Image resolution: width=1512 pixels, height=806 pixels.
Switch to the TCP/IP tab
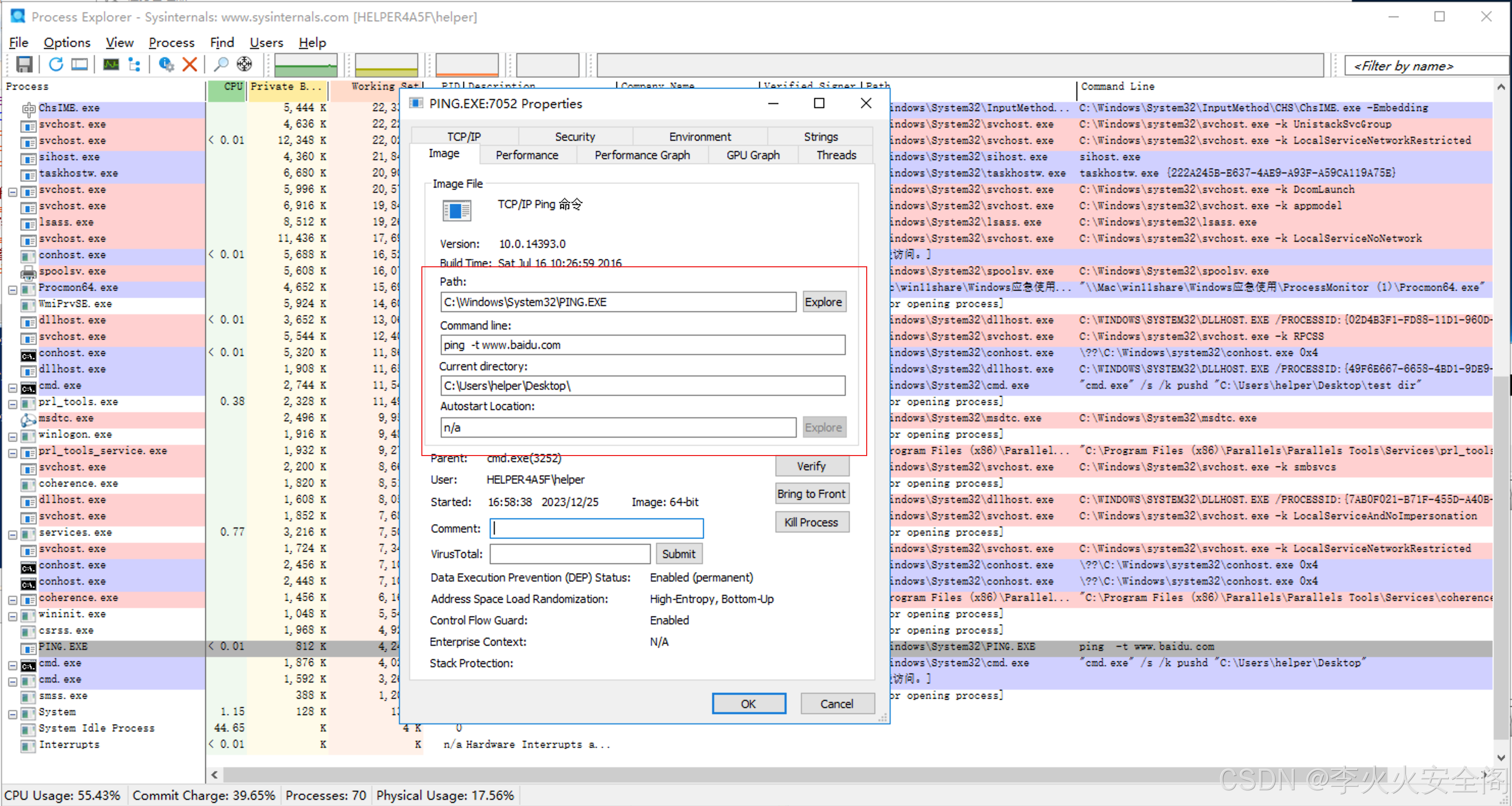(464, 136)
